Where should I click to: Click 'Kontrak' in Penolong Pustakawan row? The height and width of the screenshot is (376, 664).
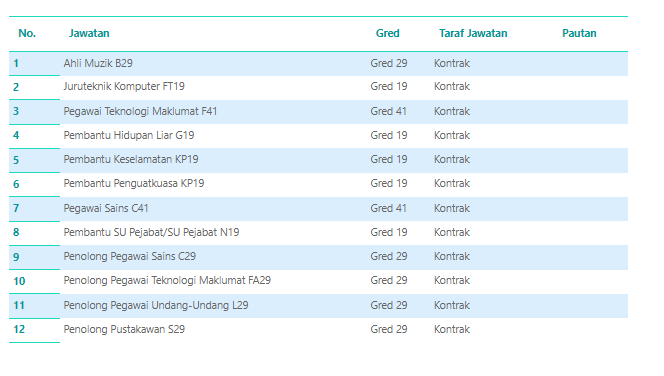[x=452, y=329]
